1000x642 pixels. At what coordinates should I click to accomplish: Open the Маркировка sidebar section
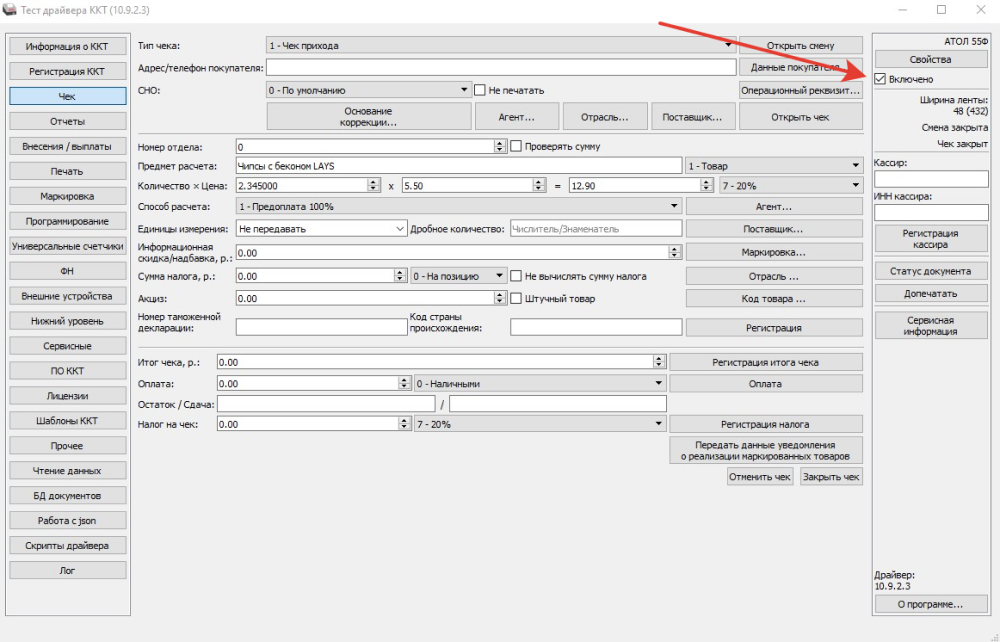pyautogui.click(x=68, y=196)
